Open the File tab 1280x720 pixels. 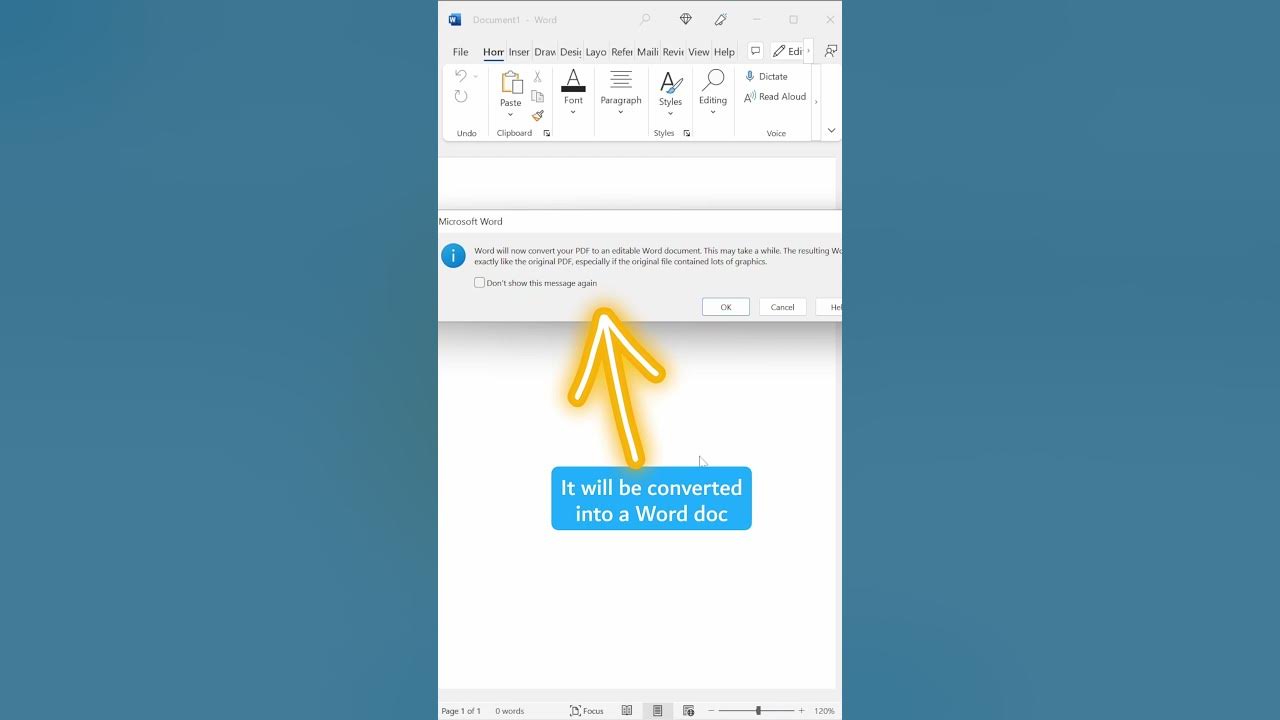pyautogui.click(x=460, y=52)
